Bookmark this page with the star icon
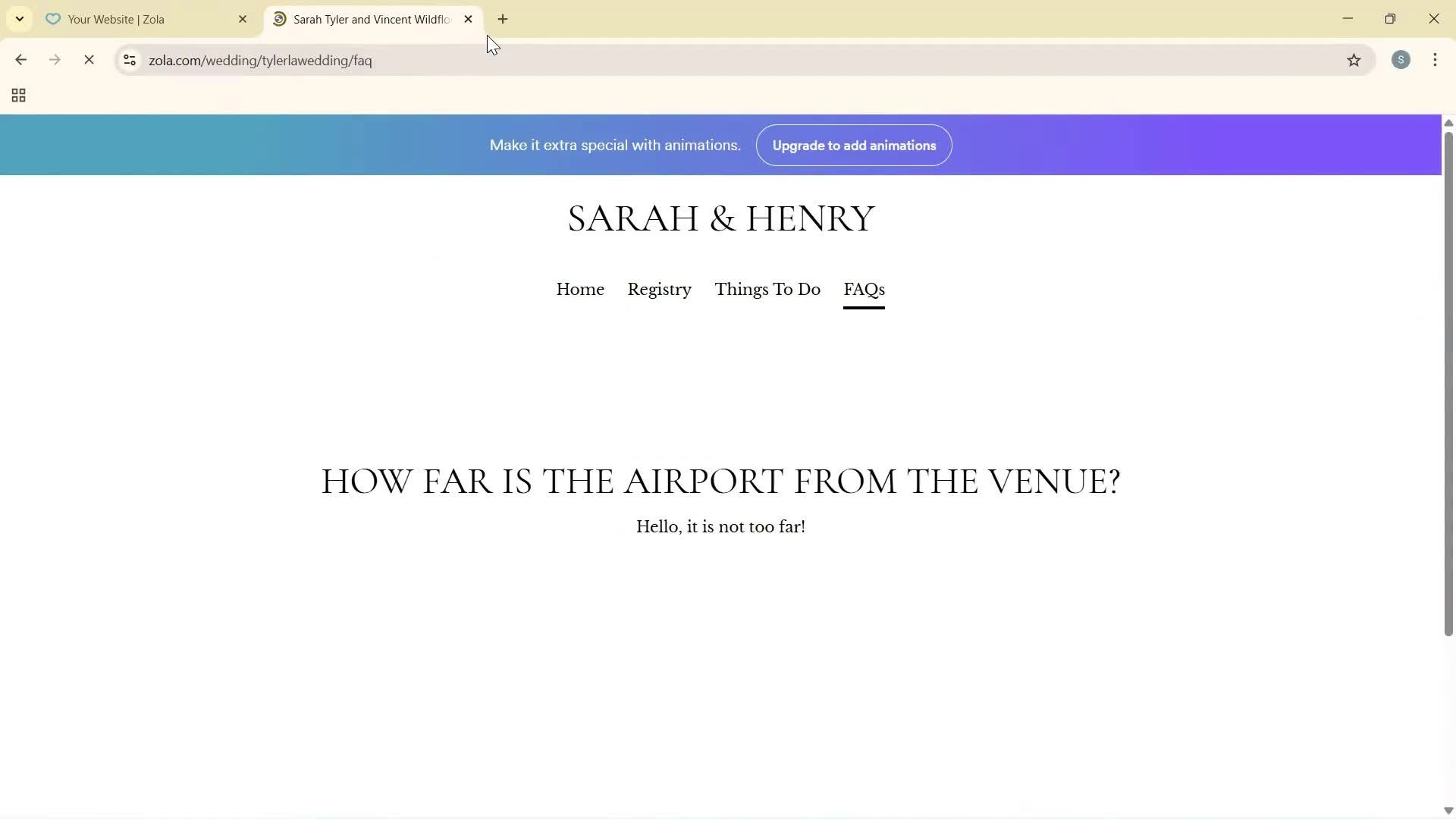 coord(1355,60)
